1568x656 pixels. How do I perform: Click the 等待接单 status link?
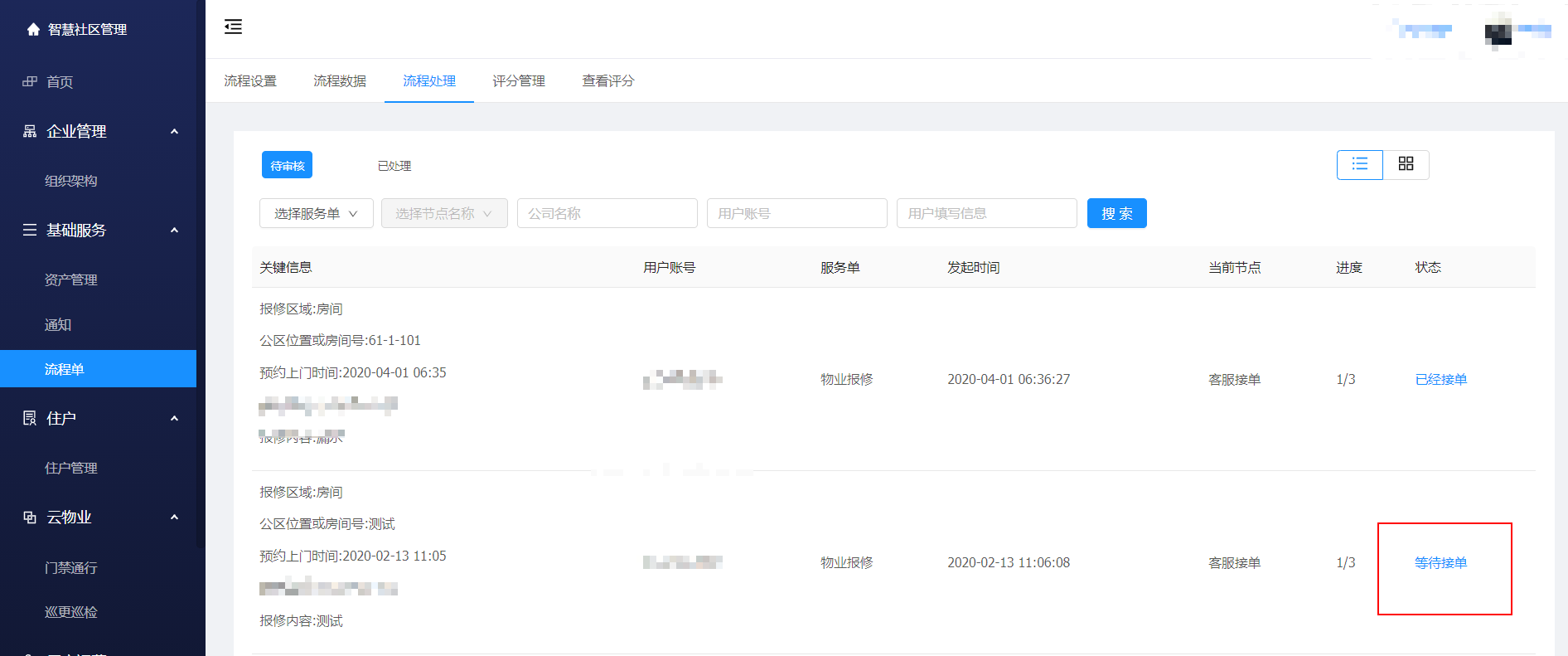pos(1440,562)
